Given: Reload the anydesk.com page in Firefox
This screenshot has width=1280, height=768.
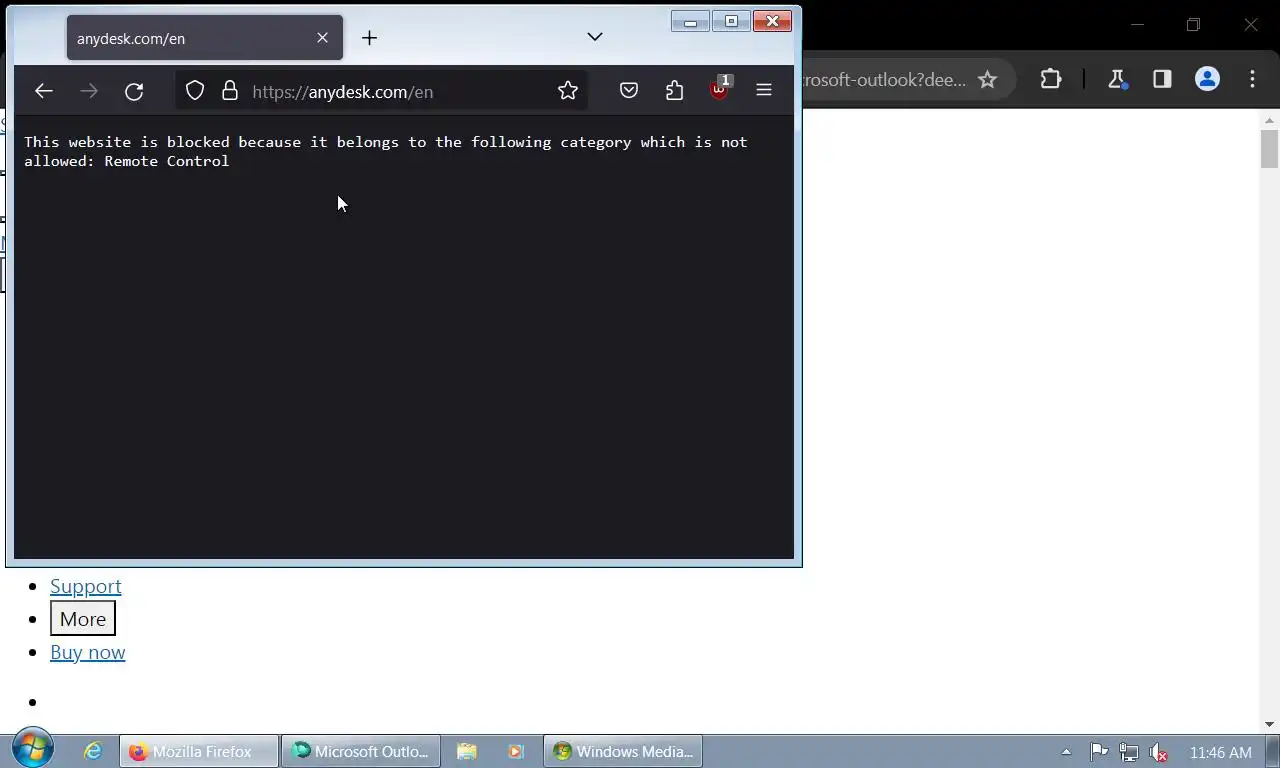Looking at the screenshot, I should [x=134, y=91].
